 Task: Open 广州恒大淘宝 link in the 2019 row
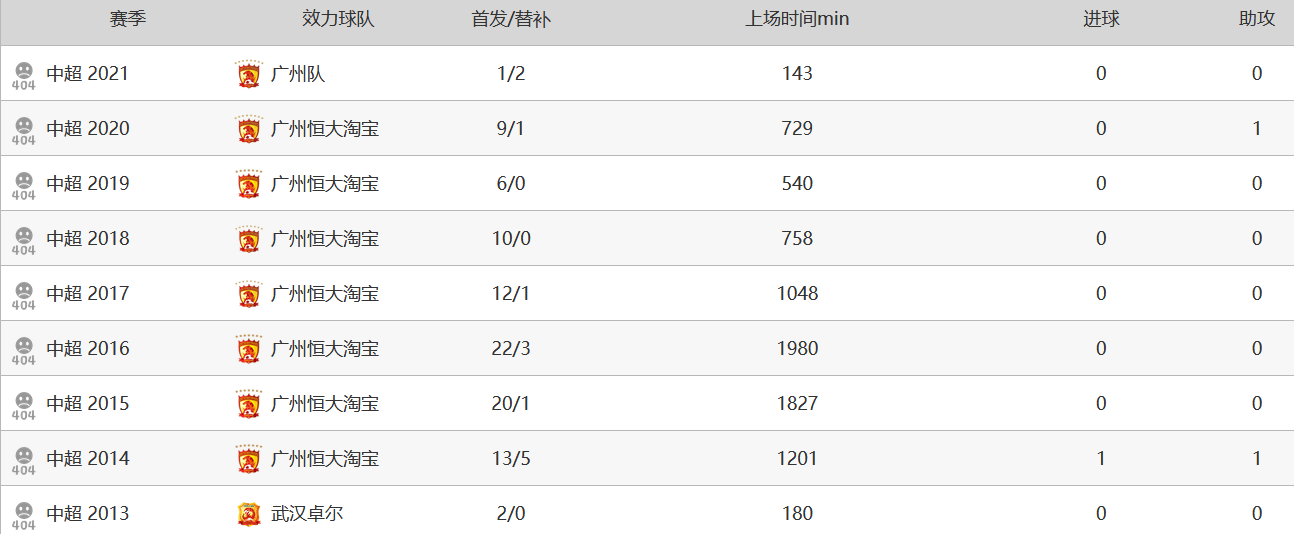tap(325, 184)
